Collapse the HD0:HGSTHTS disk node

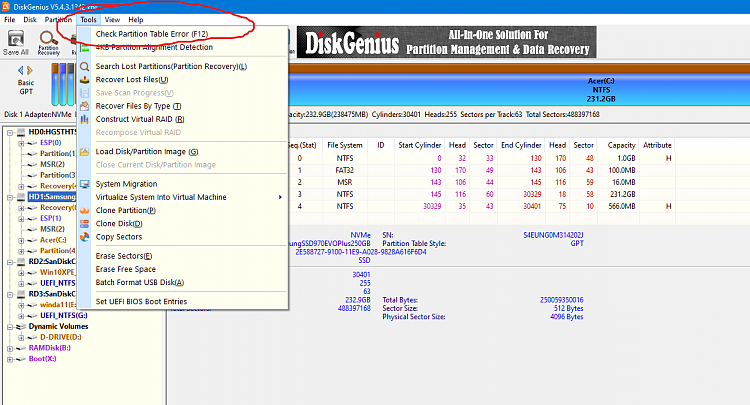[x=10, y=132]
